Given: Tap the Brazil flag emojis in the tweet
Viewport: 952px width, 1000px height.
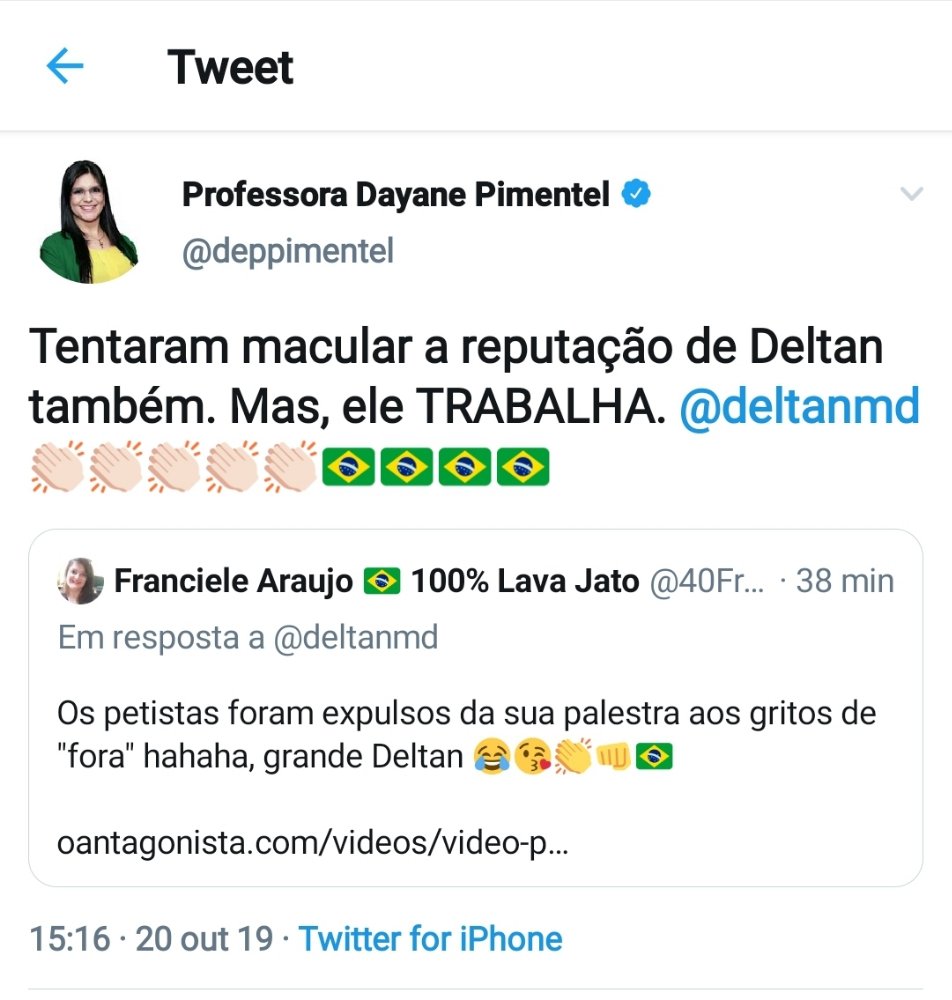Looking at the screenshot, I should 434,466.
